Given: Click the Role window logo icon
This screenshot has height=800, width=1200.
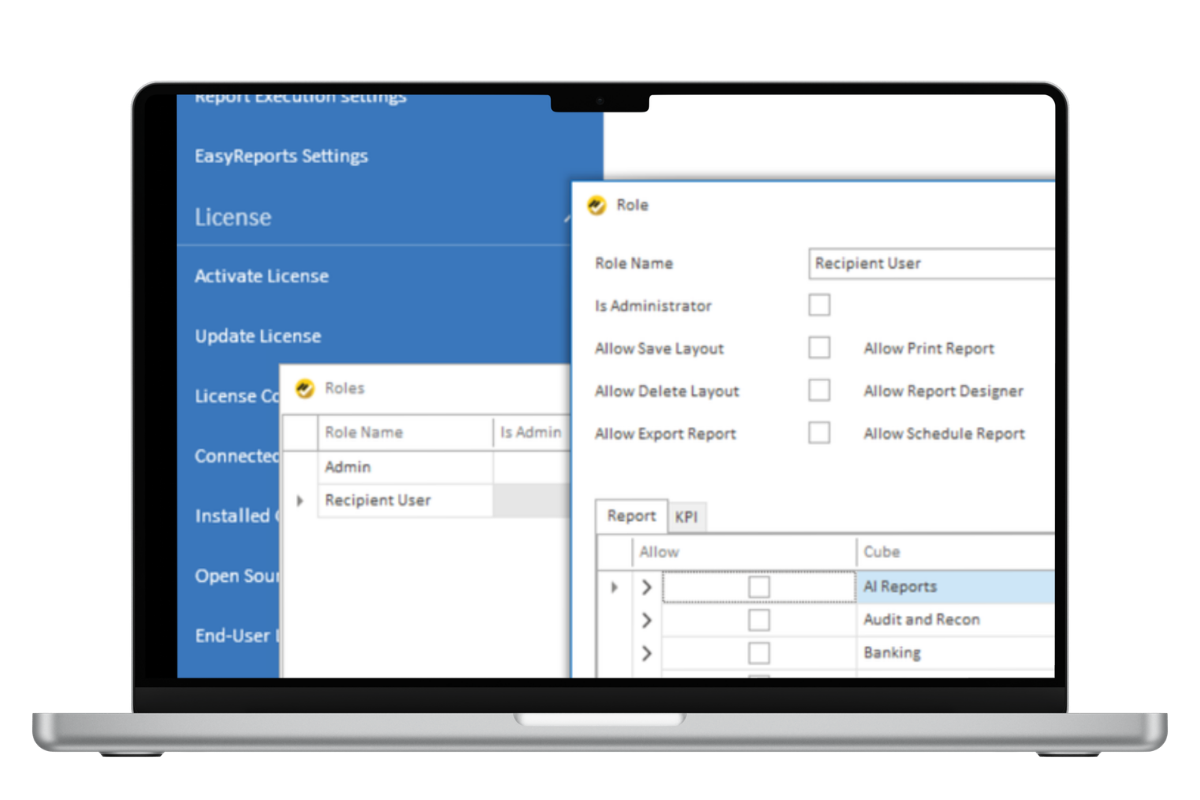Looking at the screenshot, I should (x=596, y=205).
